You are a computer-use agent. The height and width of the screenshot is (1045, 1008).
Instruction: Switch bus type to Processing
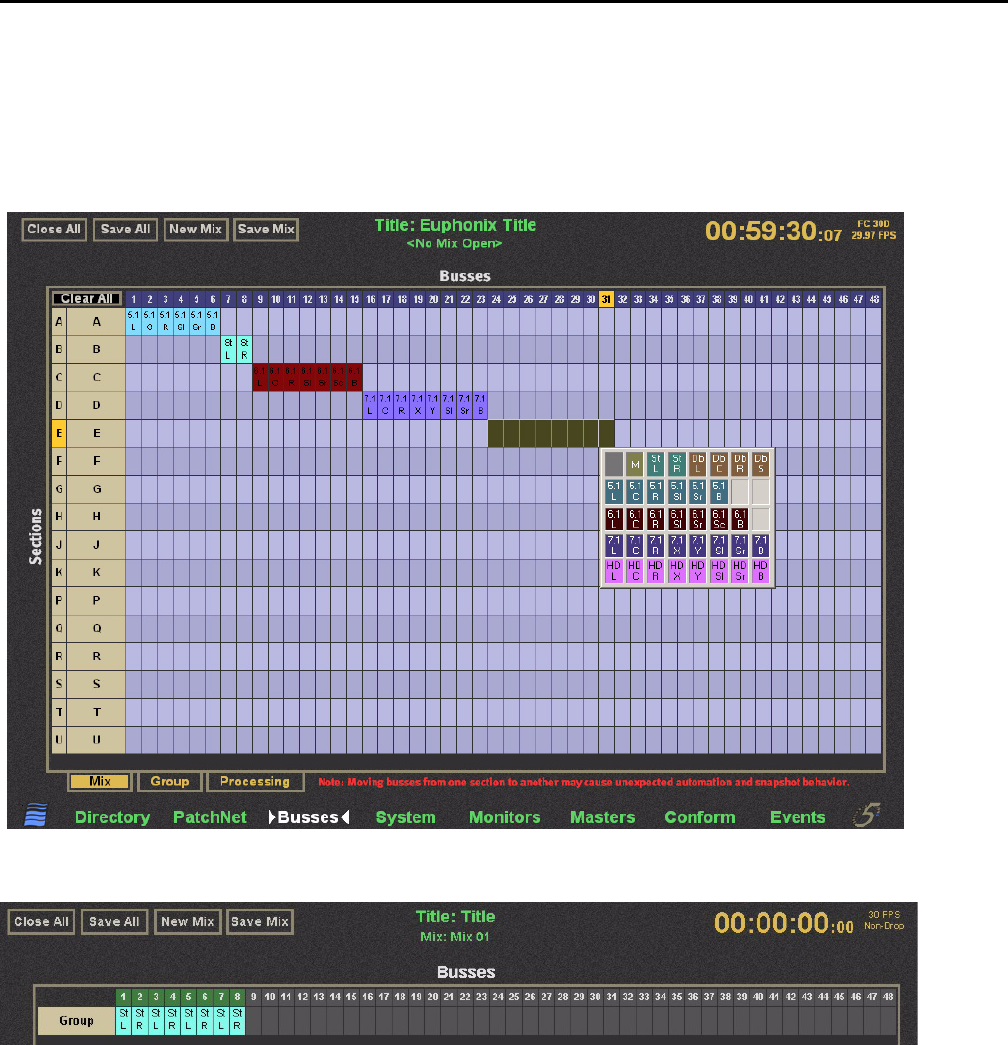pos(255,781)
